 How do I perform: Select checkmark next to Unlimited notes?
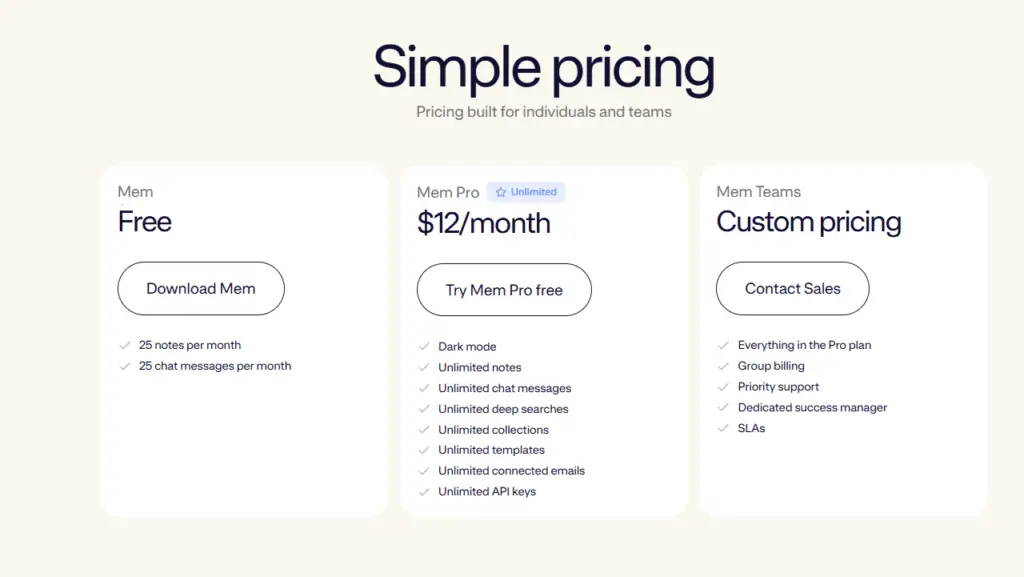[x=424, y=367]
